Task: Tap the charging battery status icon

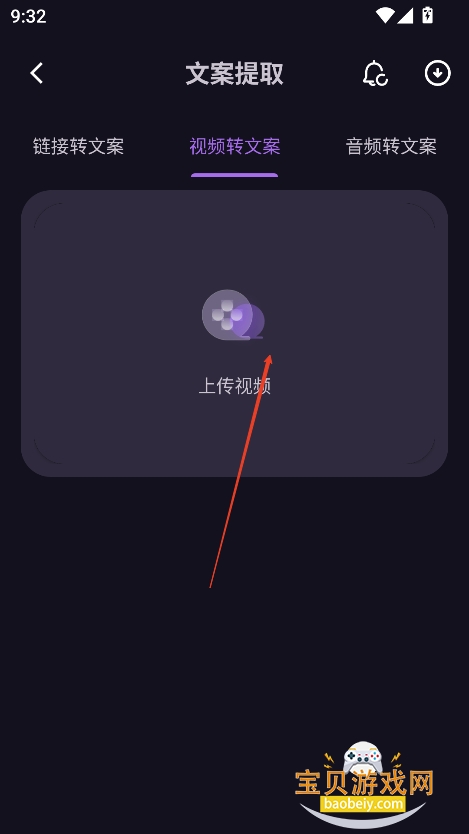Action: 428,15
